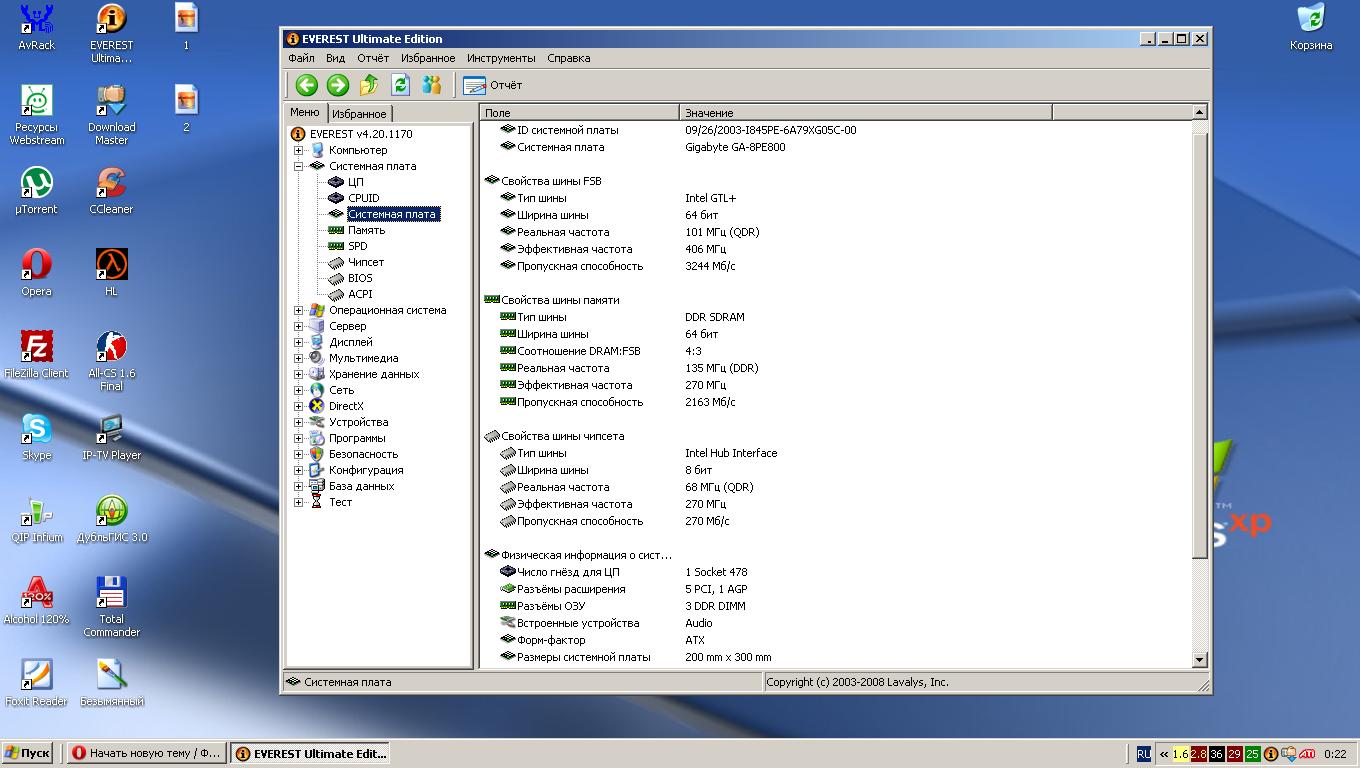Select ACPI tree item
The width and height of the screenshot is (1360, 768).
tap(360, 294)
